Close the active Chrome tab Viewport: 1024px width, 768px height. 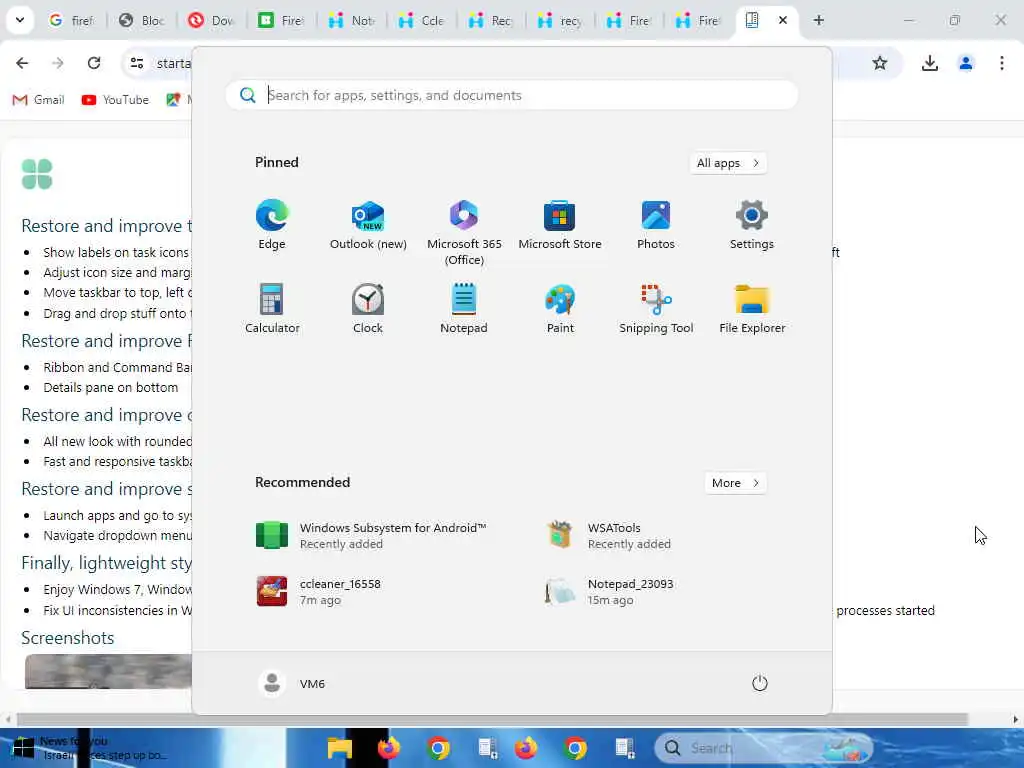[782, 20]
